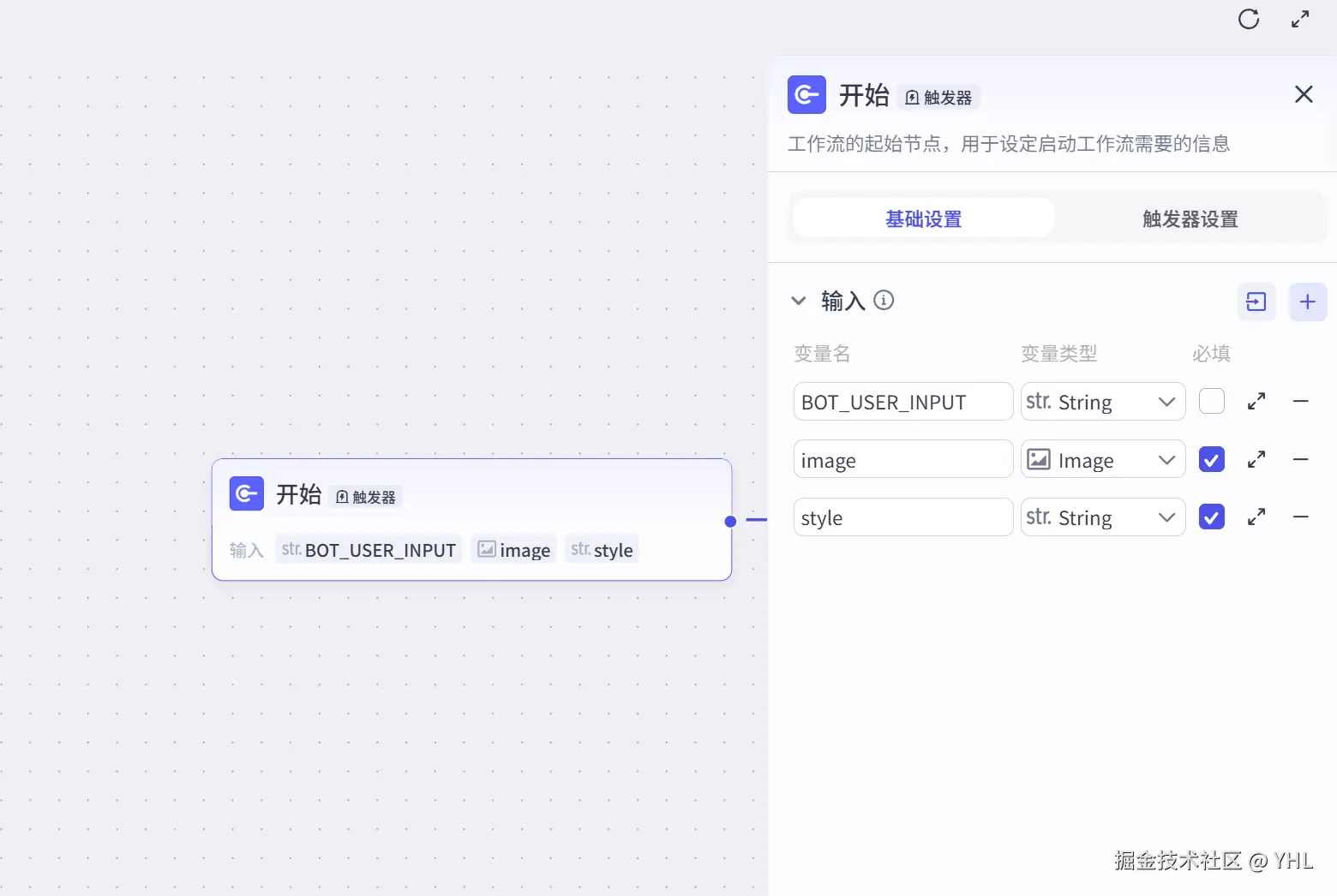1337x896 pixels.
Task: Select the 开始 node title on the canvas
Action: 299,494
